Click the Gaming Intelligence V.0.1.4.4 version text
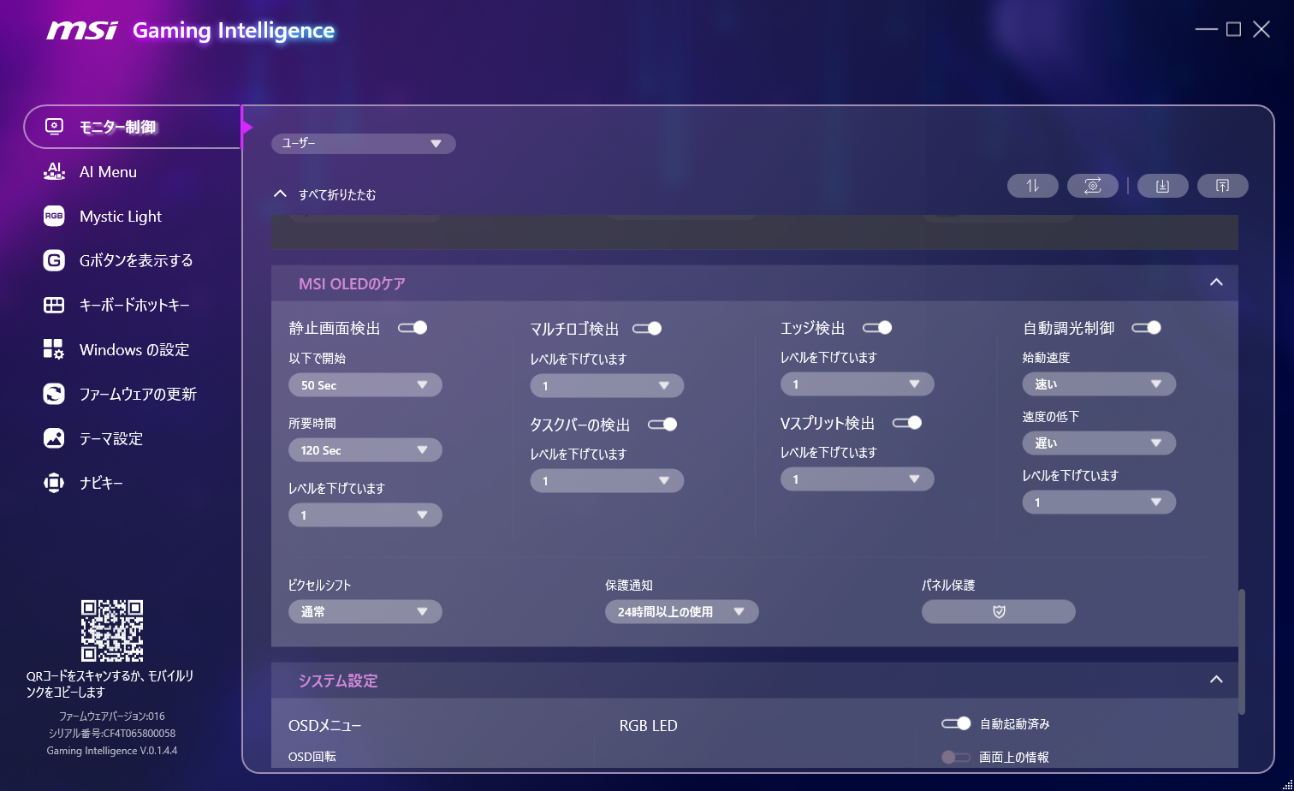Viewport: 1294px width, 791px height. click(x=112, y=750)
